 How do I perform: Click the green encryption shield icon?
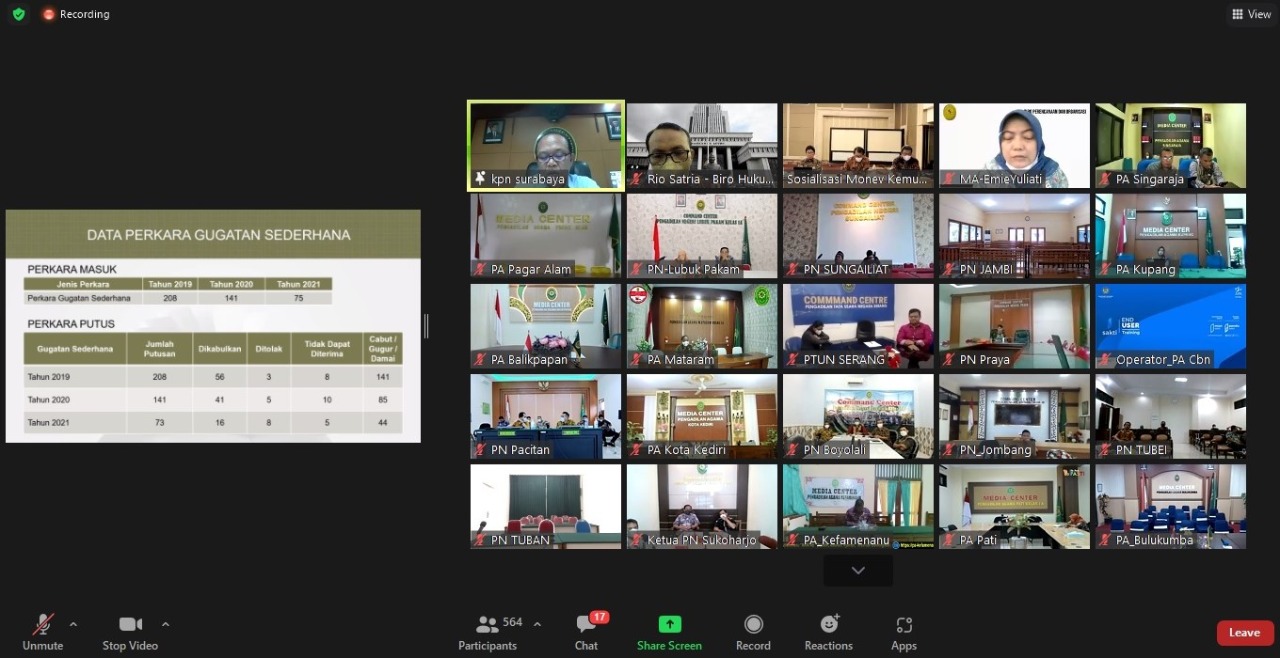click(x=18, y=14)
